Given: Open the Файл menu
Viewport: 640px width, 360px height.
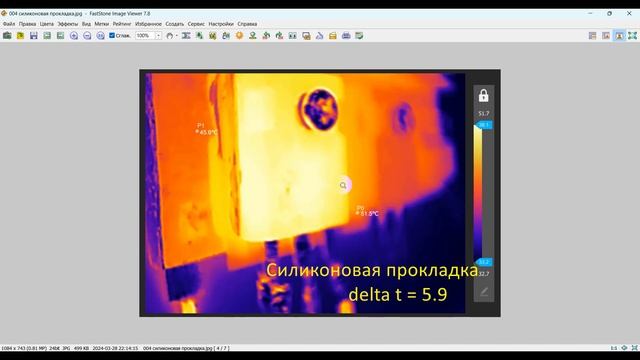Looking at the screenshot, I should click(9, 24).
